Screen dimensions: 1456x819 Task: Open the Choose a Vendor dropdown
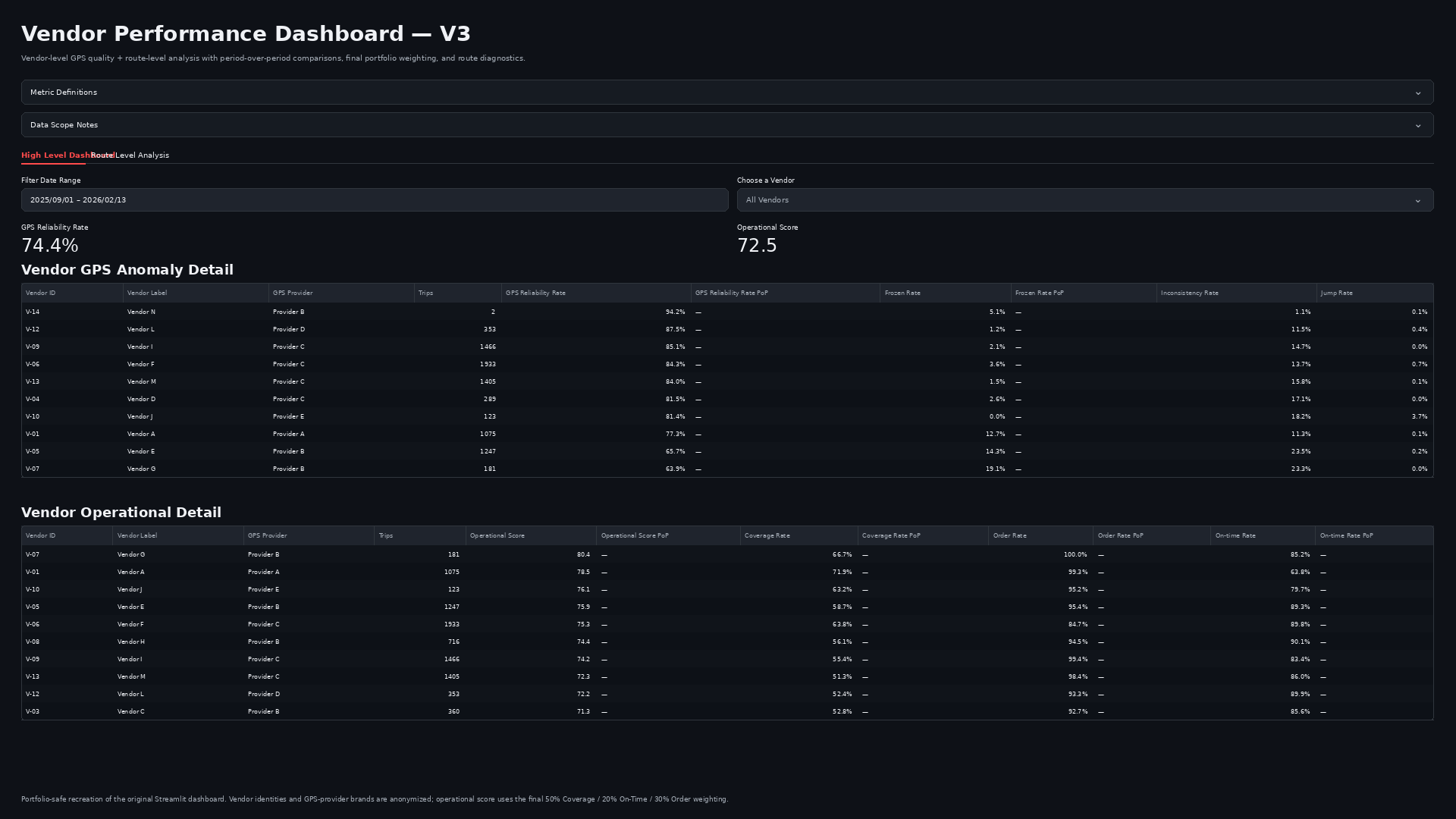click(1085, 200)
